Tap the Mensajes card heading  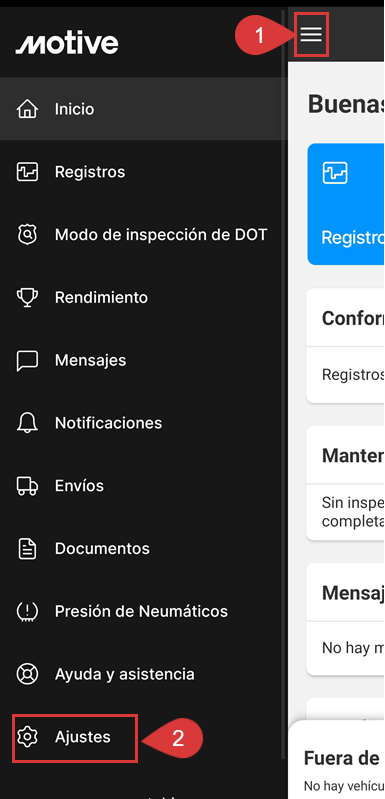352,593
